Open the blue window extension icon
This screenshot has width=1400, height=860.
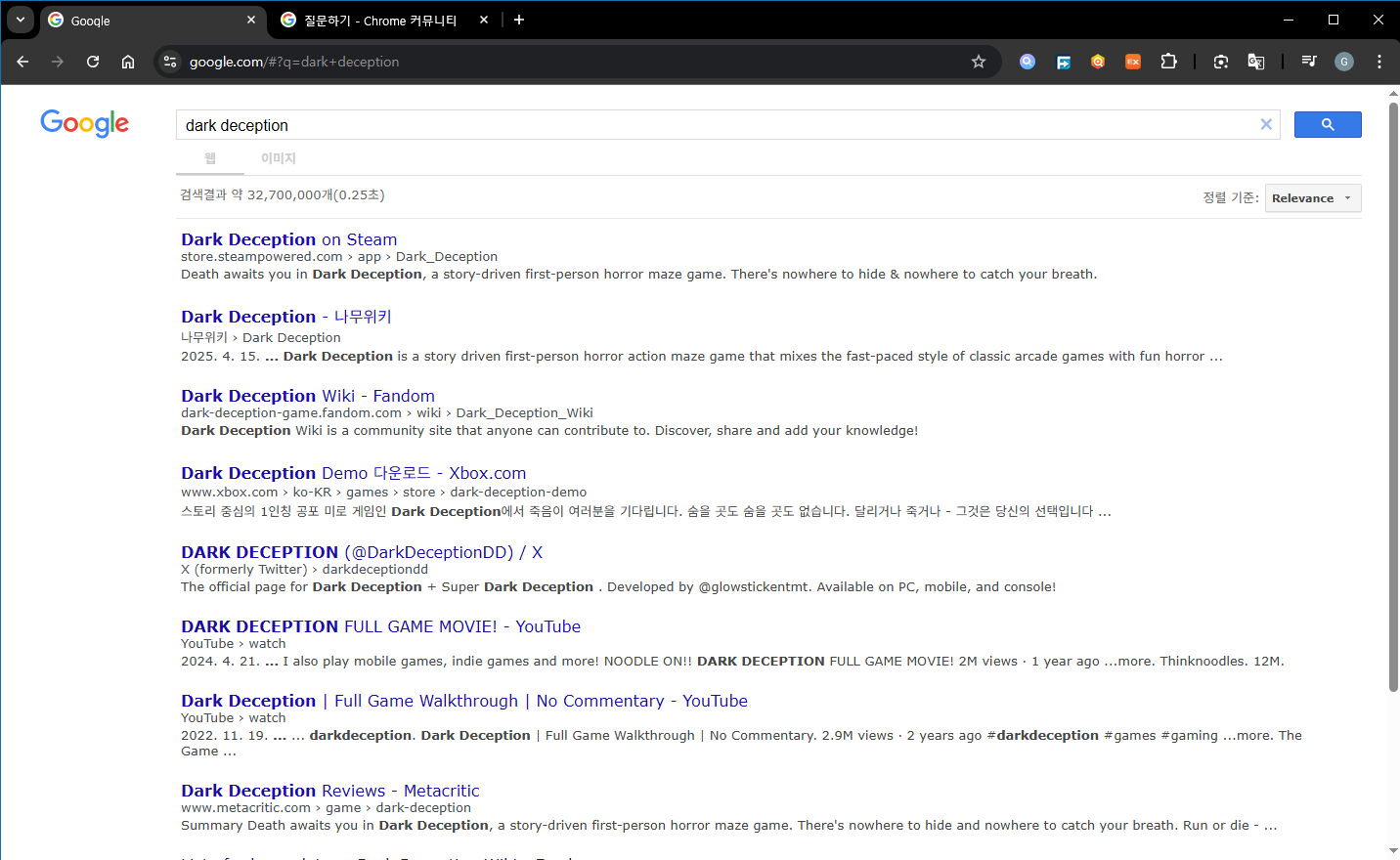1063,62
